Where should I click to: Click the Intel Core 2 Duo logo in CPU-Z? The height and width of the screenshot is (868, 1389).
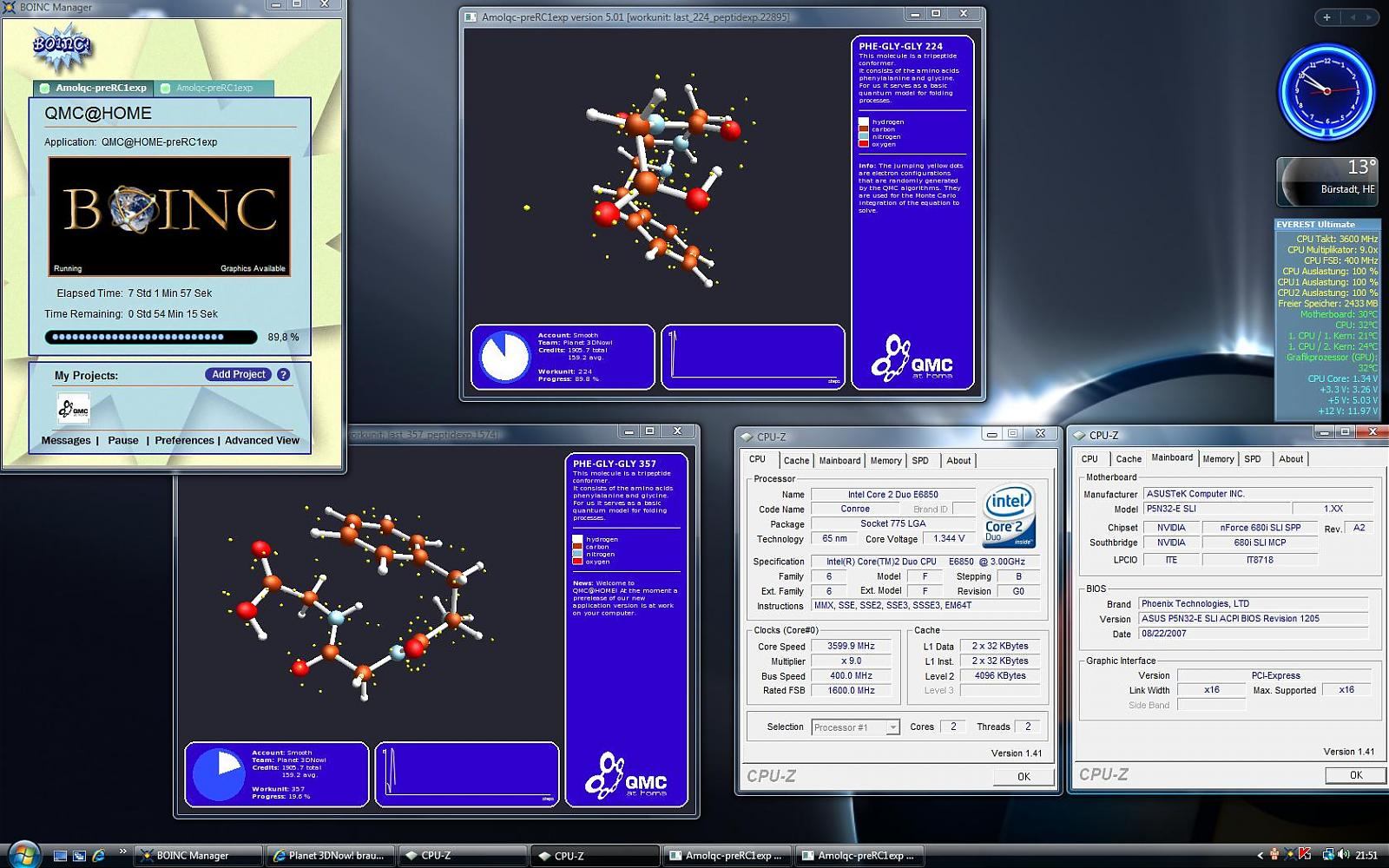pyautogui.click(x=1009, y=516)
